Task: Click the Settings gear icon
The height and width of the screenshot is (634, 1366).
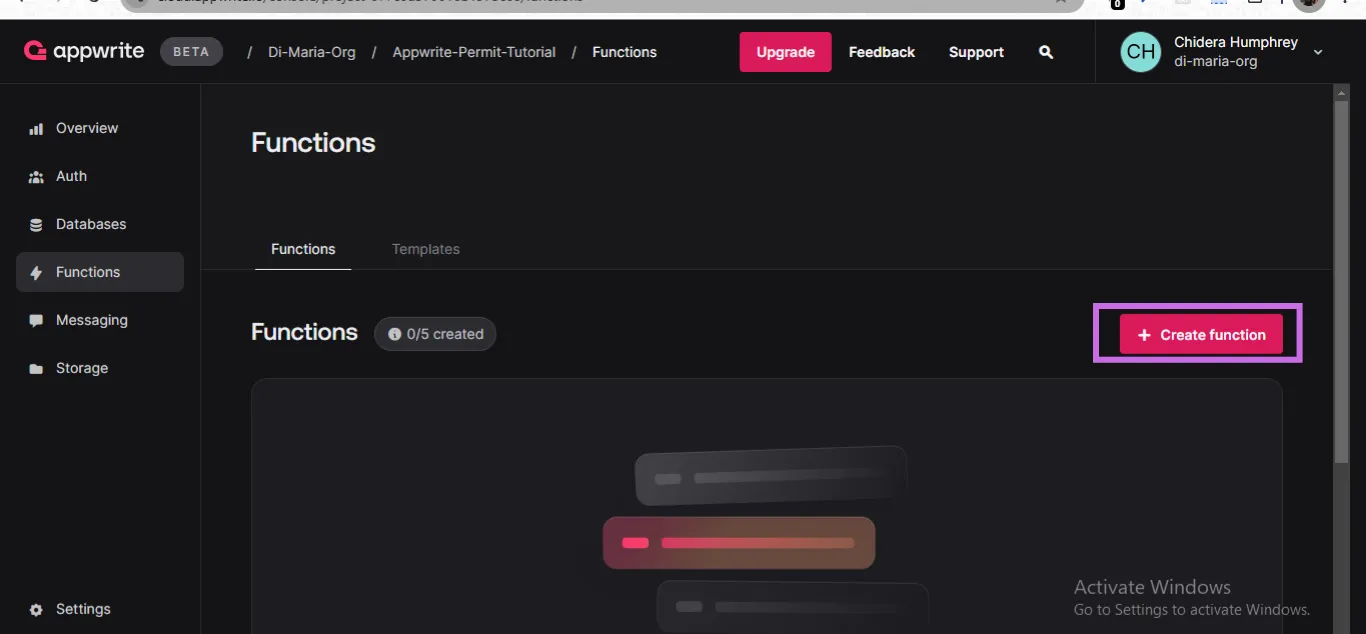Action: click(36, 610)
